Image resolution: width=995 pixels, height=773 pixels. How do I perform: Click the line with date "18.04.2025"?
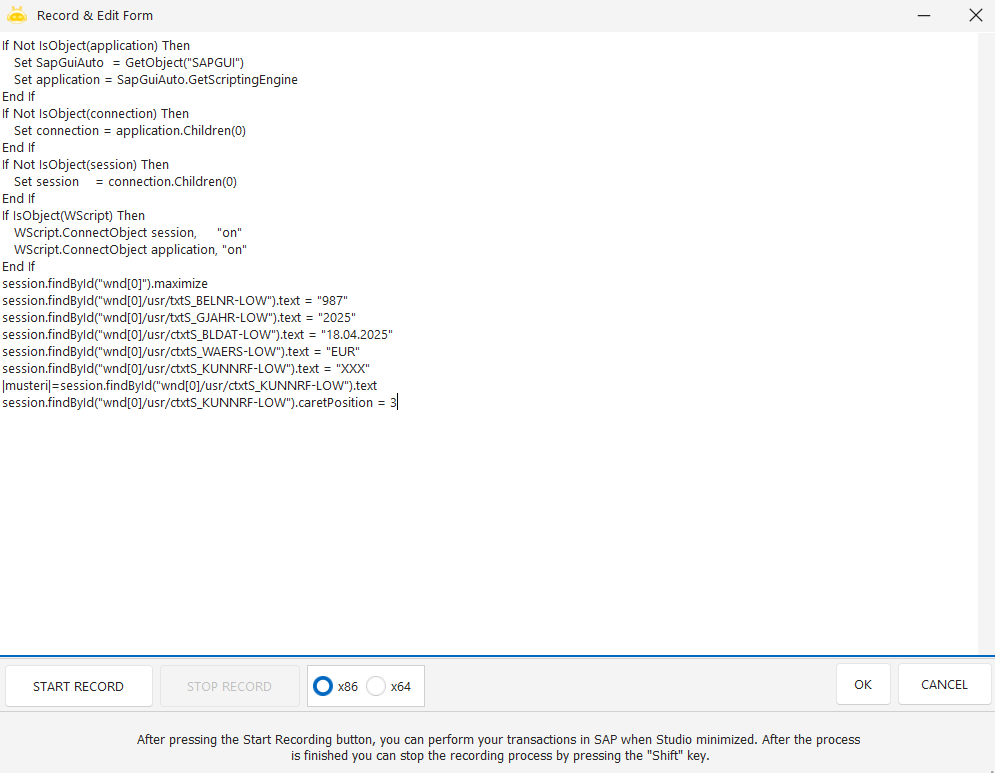(197, 335)
